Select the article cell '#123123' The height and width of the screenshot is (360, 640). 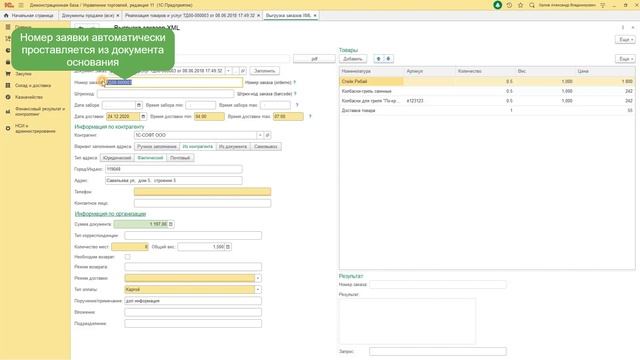[415, 101]
